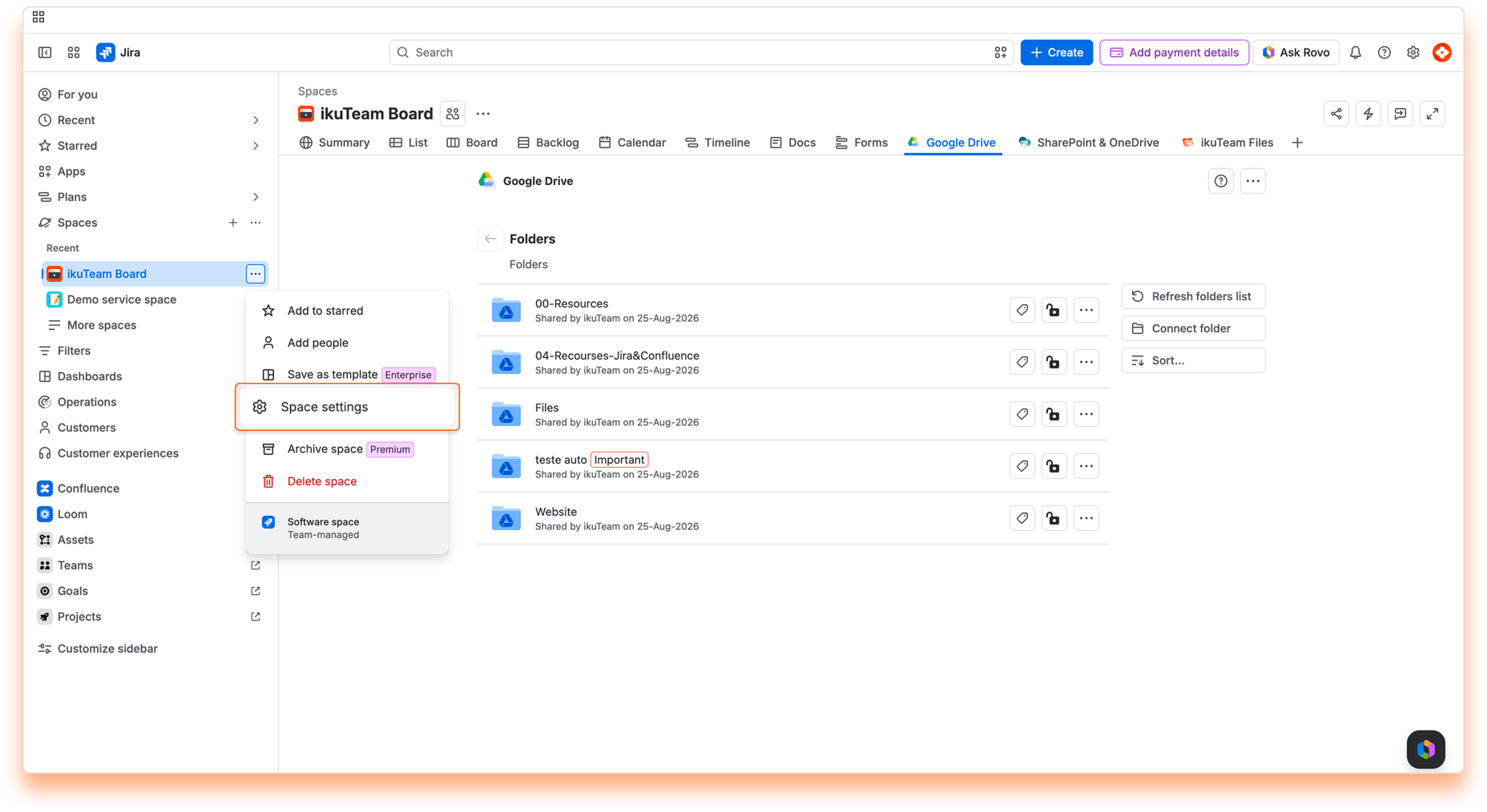Click the automation lightning bolt icon

[x=1368, y=114]
